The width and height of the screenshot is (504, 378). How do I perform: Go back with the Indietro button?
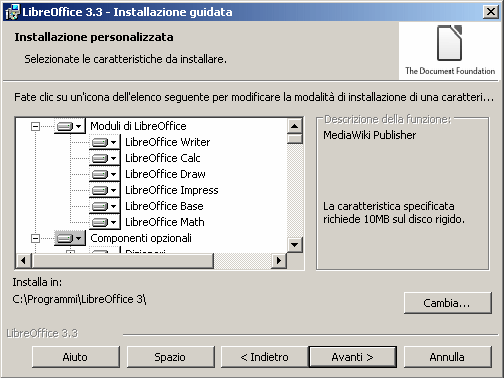click(265, 357)
